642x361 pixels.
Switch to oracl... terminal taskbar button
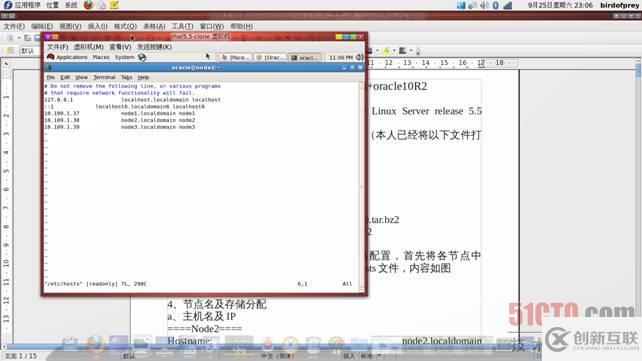[305, 57]
